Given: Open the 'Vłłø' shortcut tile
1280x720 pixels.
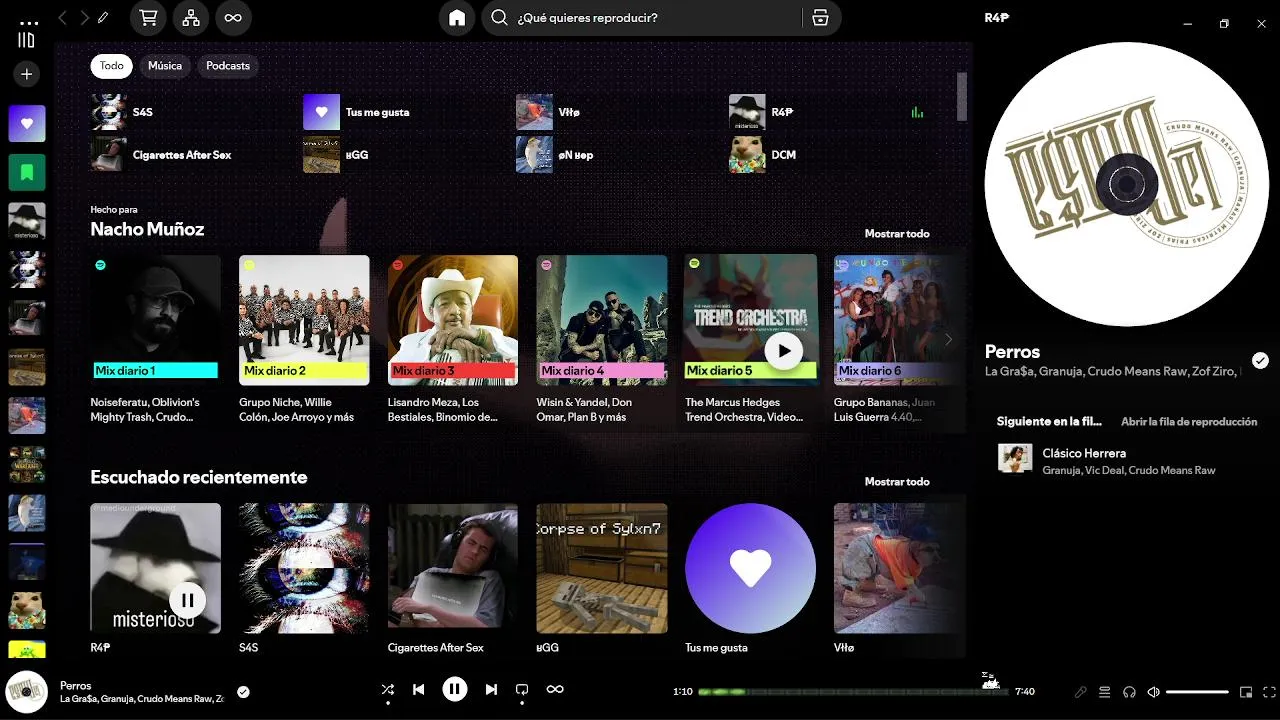Looking at the screenshot, I should click(618, 112).
